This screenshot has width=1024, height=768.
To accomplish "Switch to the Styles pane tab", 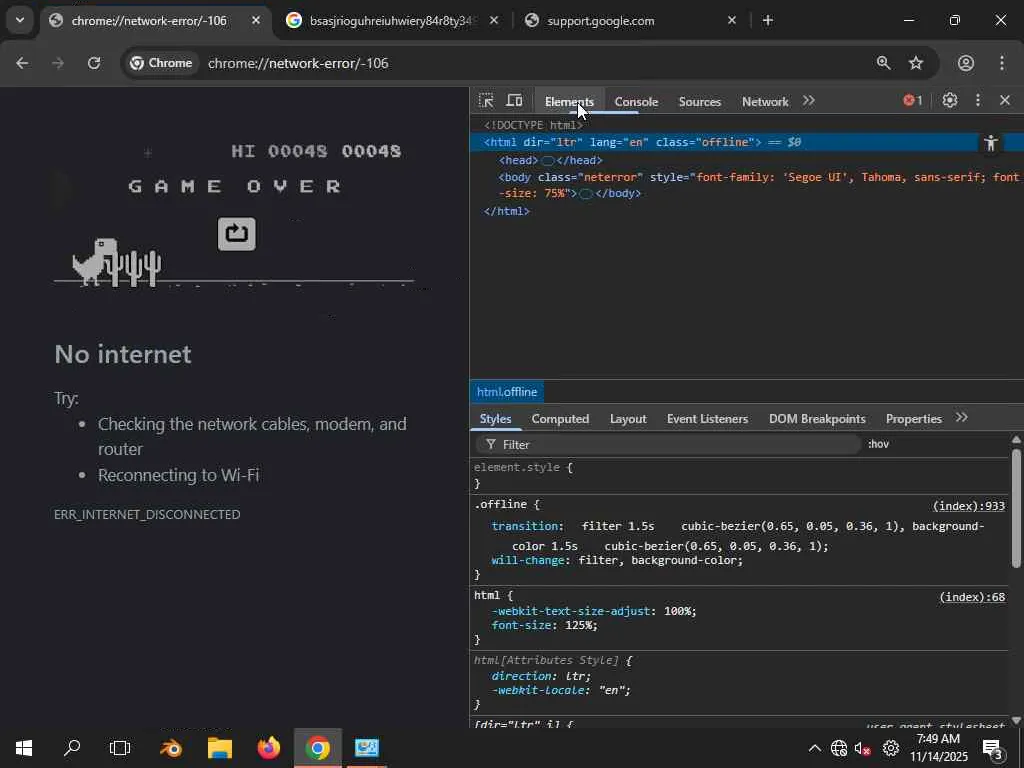I will (x=495, y=419).
